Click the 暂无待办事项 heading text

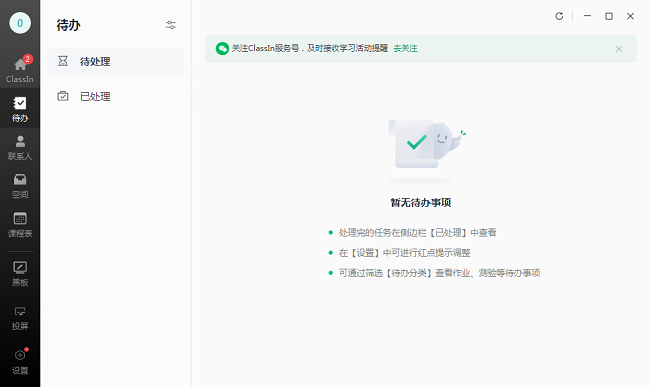tap(421, 203)
